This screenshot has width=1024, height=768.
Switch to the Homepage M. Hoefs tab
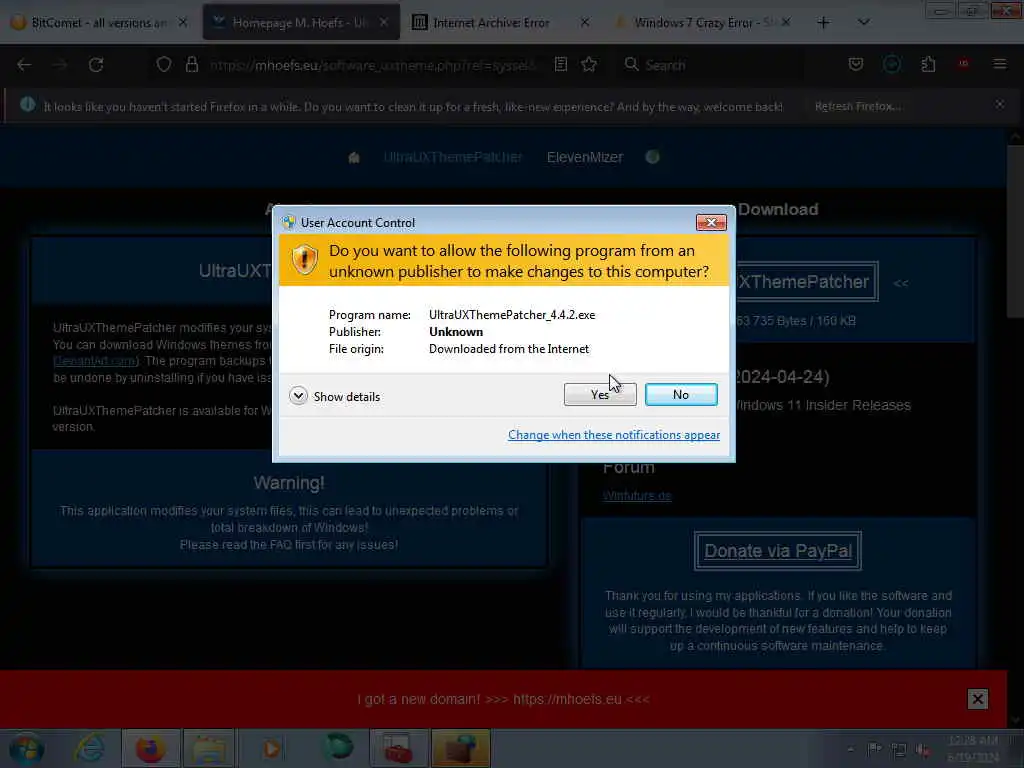coord(301,23)
